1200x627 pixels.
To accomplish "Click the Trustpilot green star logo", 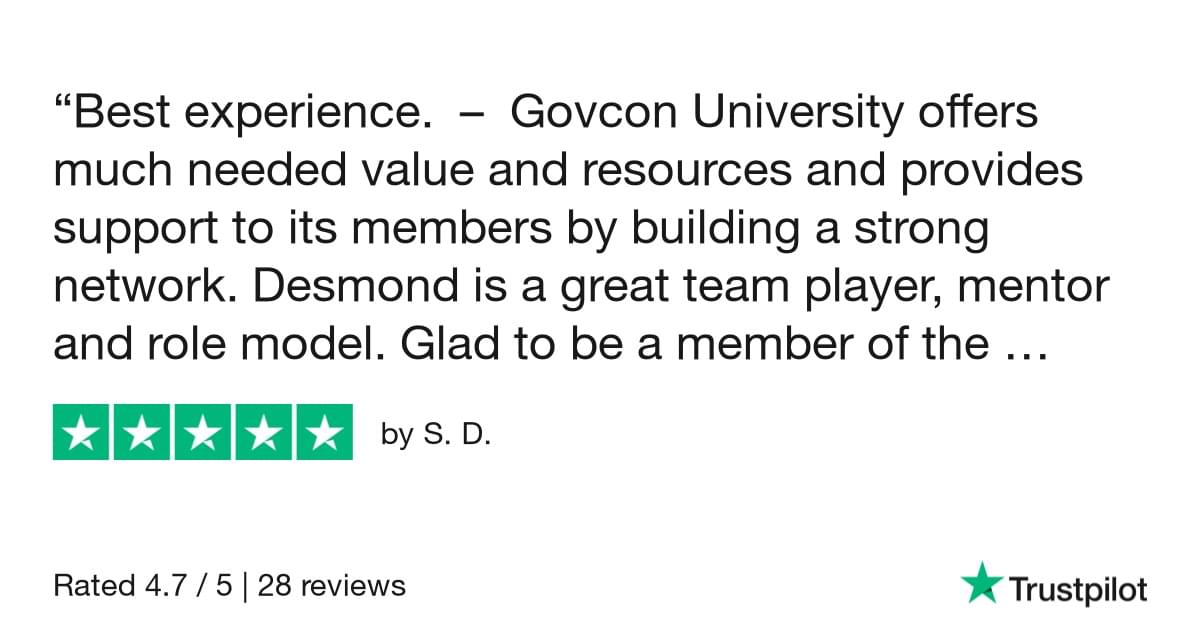I will 980,583.
